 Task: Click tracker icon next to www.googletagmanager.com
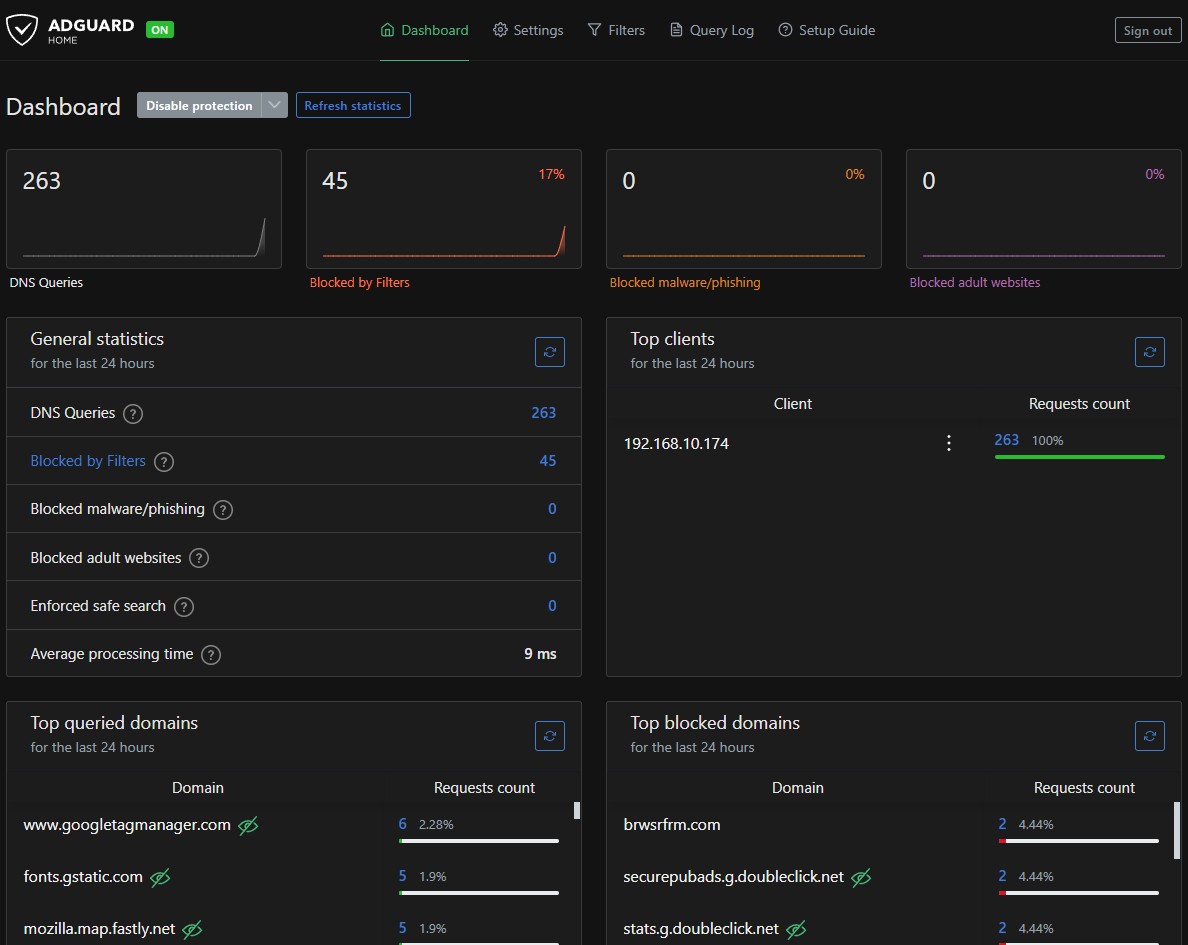click(248, 825)
